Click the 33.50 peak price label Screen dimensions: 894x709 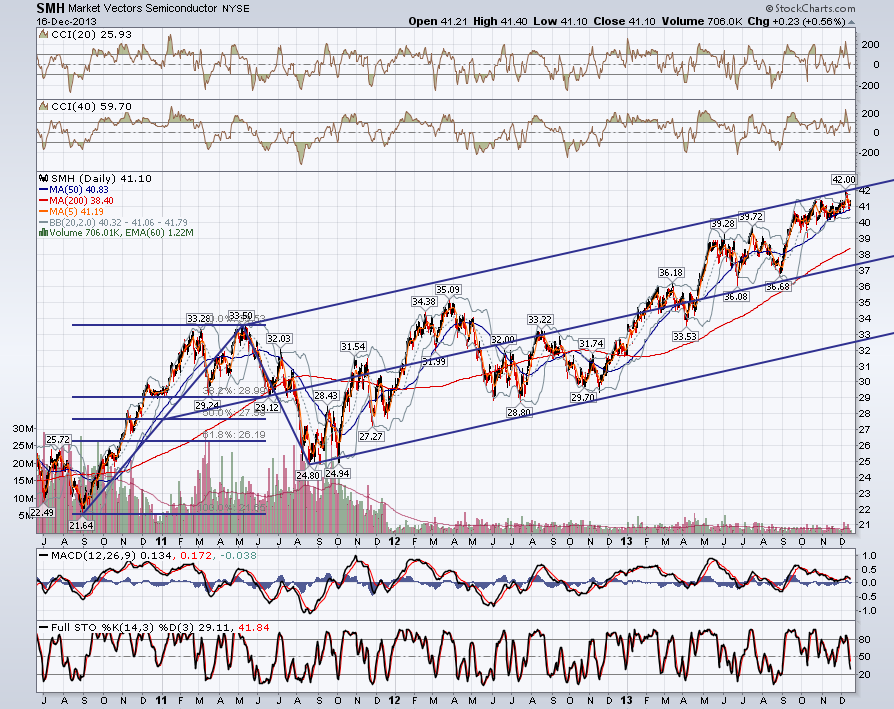(241, 315)
